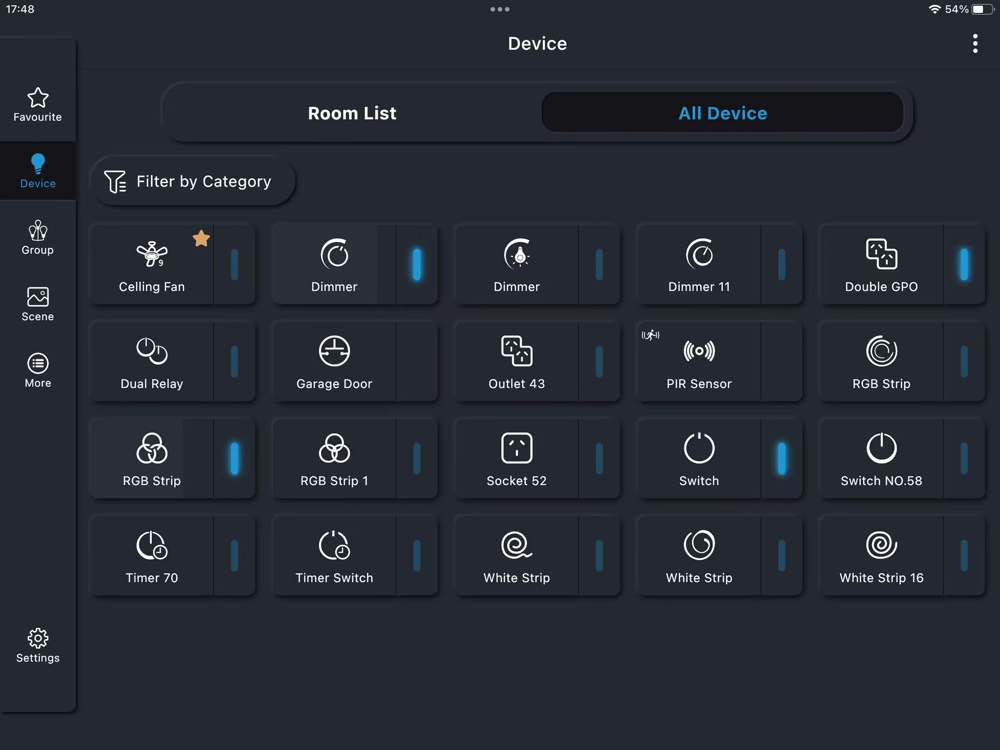
Task: Open the Favourite sidebar section
Action: click(38, 105)
